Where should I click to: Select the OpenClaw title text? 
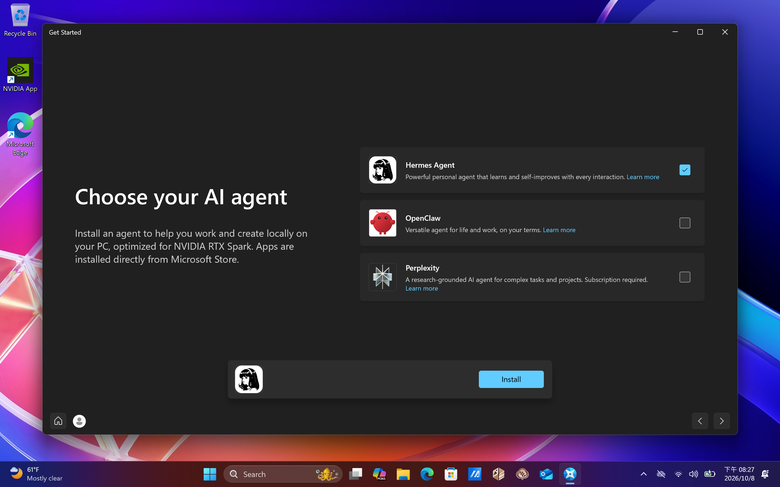point(423,218)
